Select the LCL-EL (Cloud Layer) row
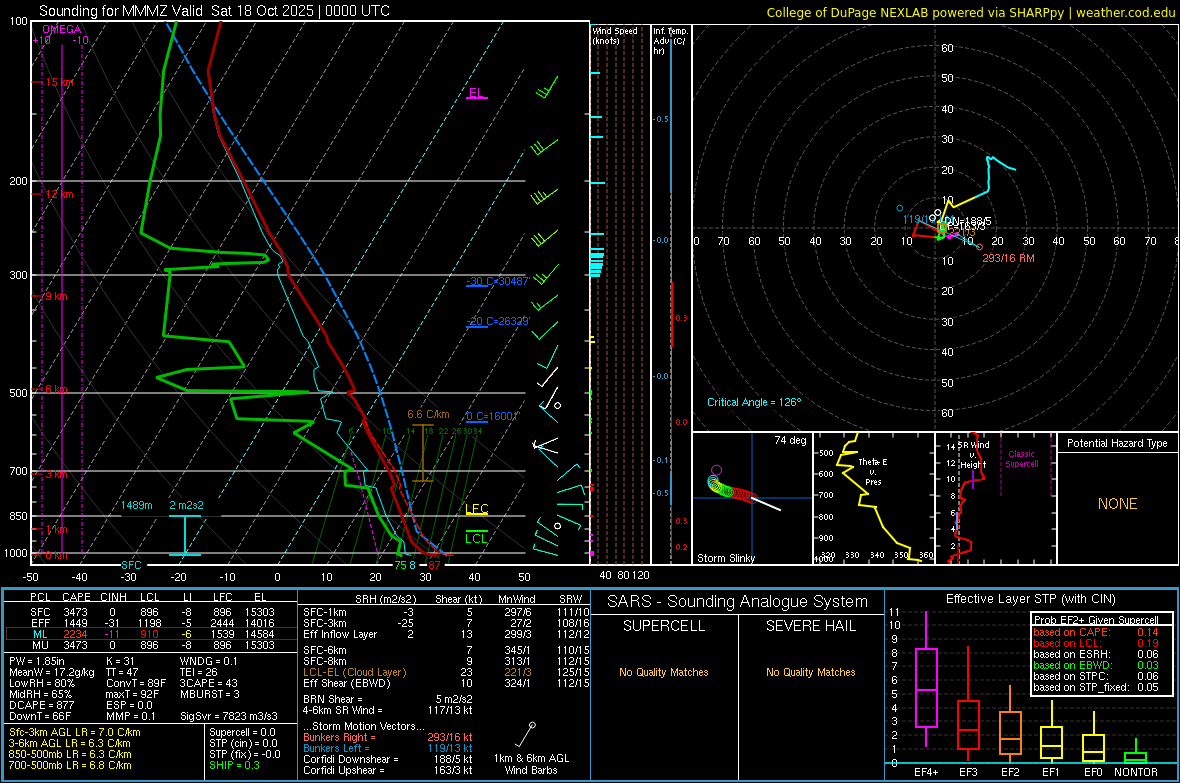The height and width of the screenshot is (783, 1180). [x=446, y=672]
